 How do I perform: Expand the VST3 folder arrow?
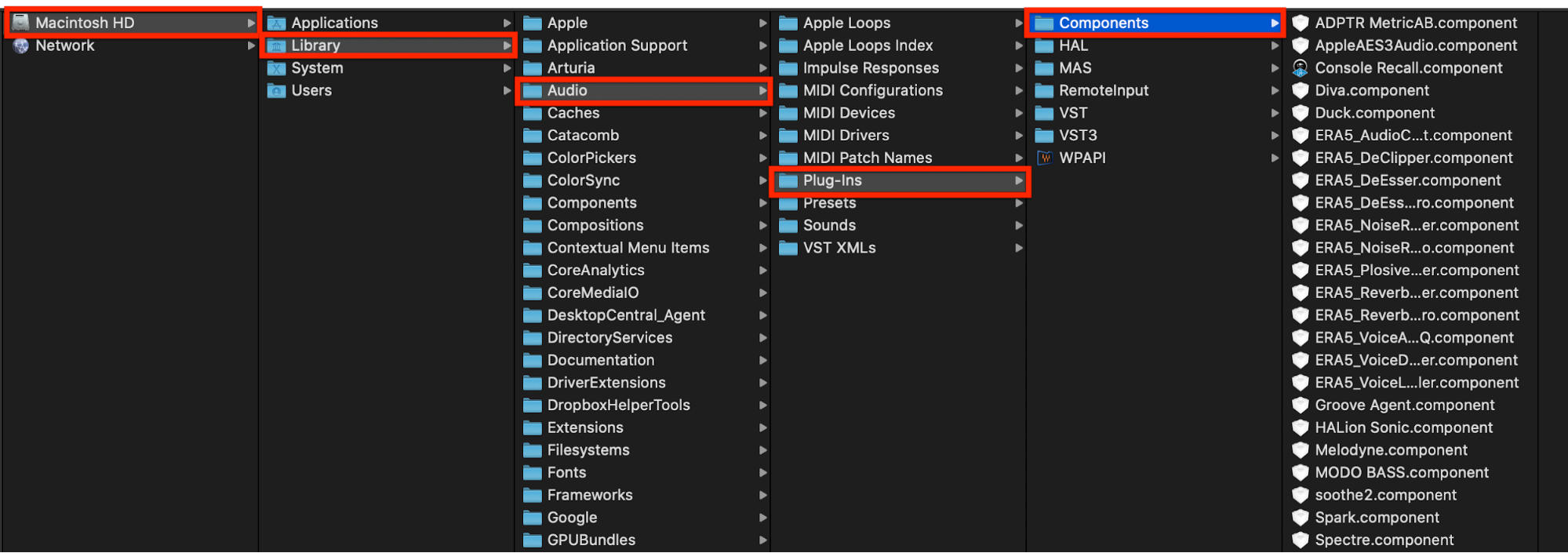pyautogui.click(x=1275, y=136)
